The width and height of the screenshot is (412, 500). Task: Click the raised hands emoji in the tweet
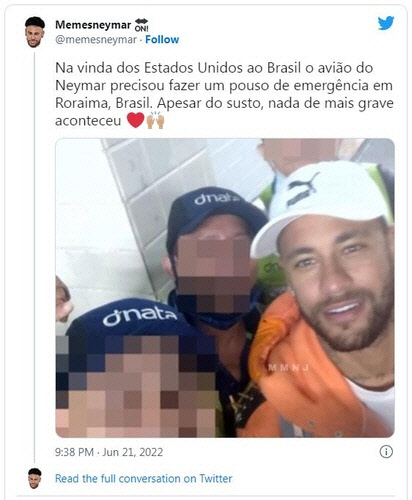click(x=155, y=120)
